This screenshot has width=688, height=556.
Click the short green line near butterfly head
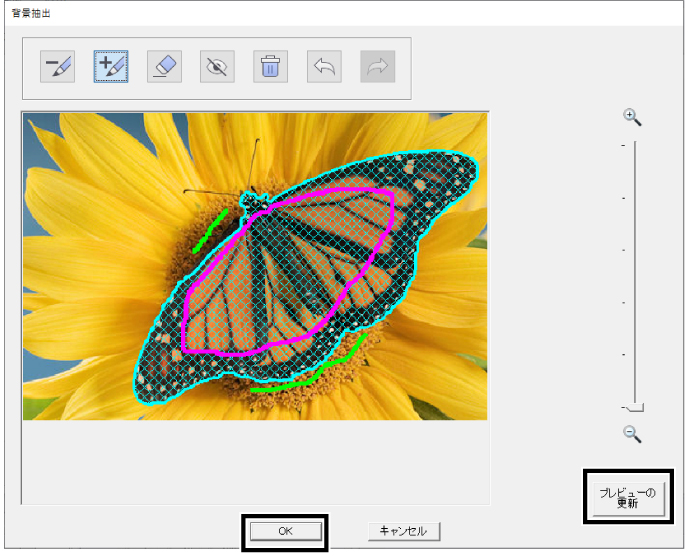pos(210,231)
